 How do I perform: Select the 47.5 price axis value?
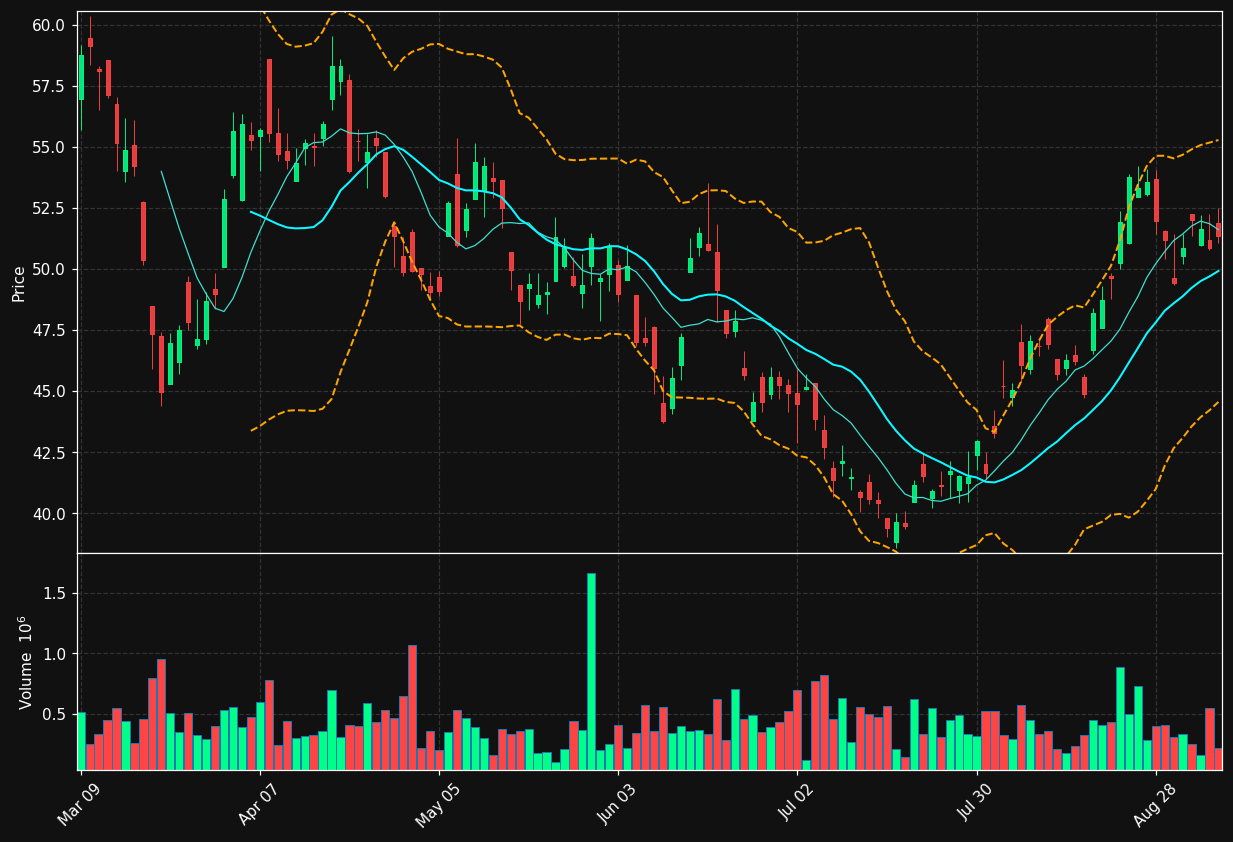tap(50, 330)
